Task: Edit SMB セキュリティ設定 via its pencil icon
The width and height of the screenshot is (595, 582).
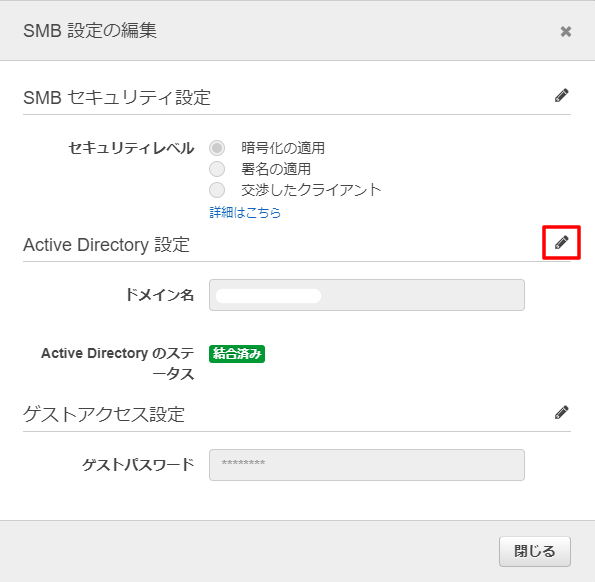Action: (x=562, y=95)
